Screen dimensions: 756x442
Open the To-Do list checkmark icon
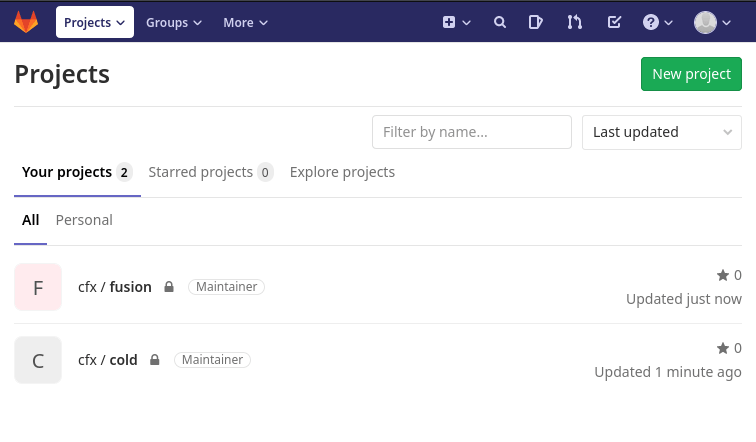tap(614, 22)
